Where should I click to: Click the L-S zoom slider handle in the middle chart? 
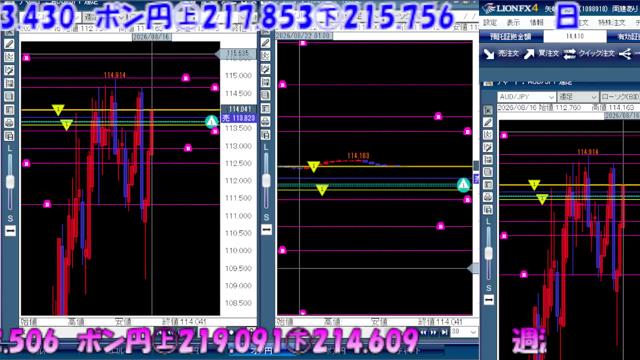tap(266, 181)
